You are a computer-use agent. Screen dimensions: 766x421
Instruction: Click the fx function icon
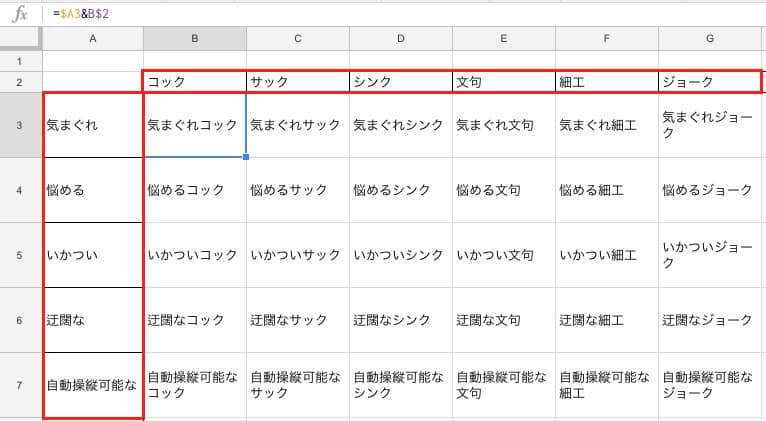21,14
